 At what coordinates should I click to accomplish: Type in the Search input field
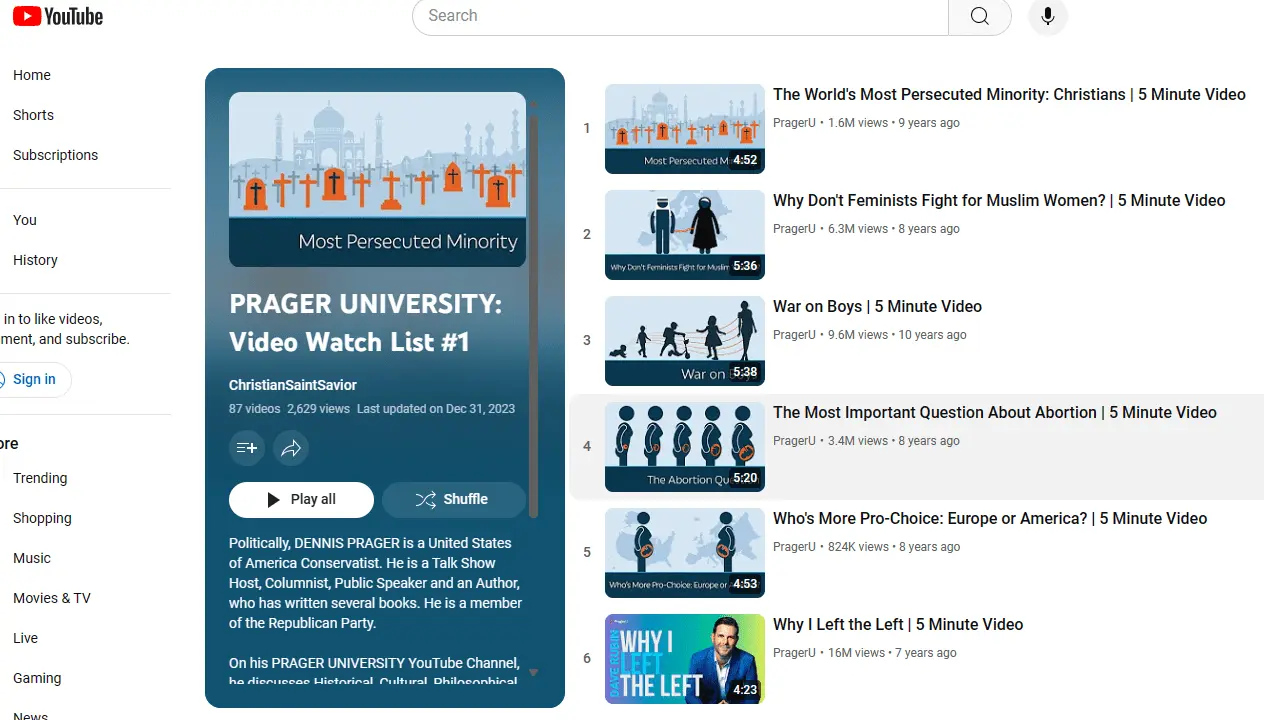pos(680,16)
